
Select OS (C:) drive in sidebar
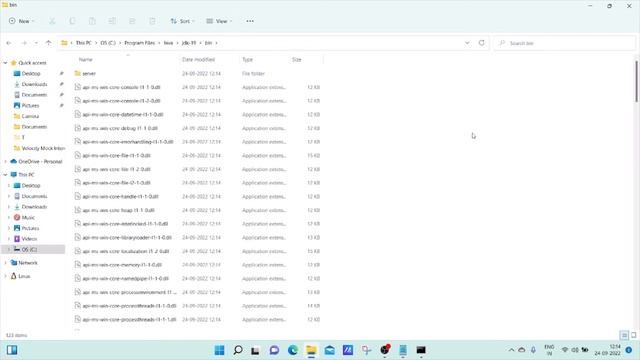click(x=29, y=249)
